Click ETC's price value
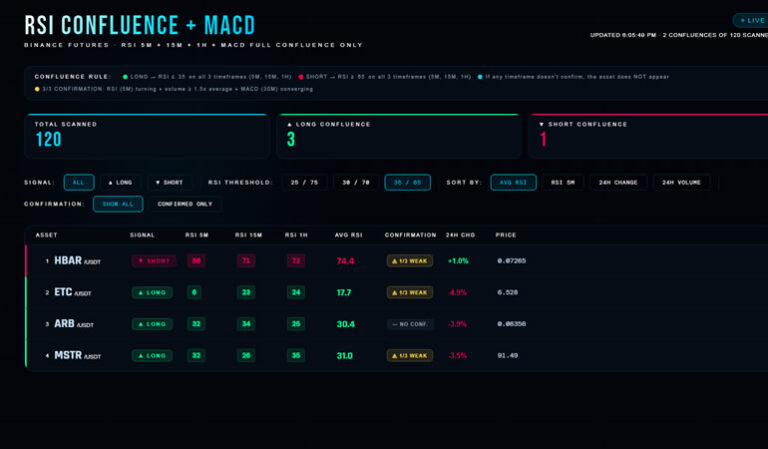 [508, 292]
